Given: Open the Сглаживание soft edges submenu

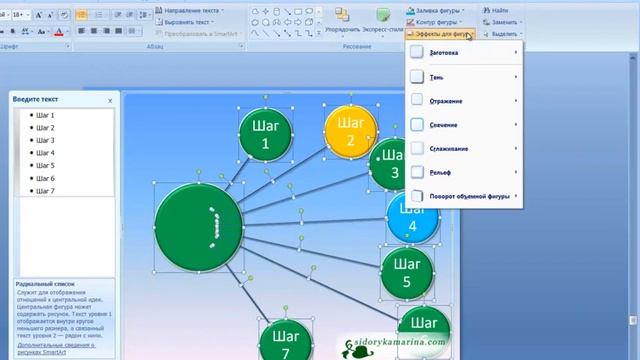Looking at the screenshot, I should click(x=464, y=149).
